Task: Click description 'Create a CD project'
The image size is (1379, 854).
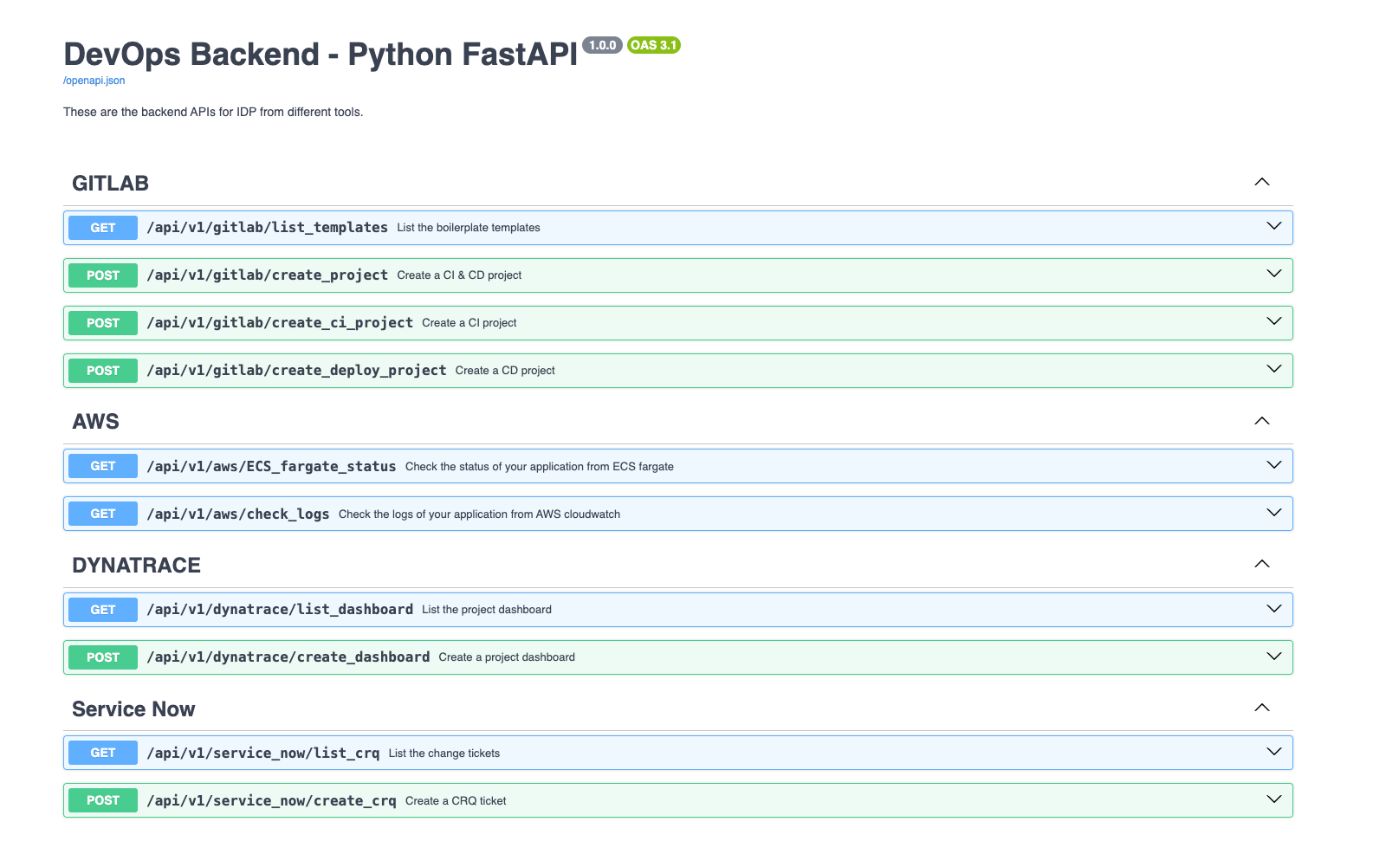Action: coord(505,371)
